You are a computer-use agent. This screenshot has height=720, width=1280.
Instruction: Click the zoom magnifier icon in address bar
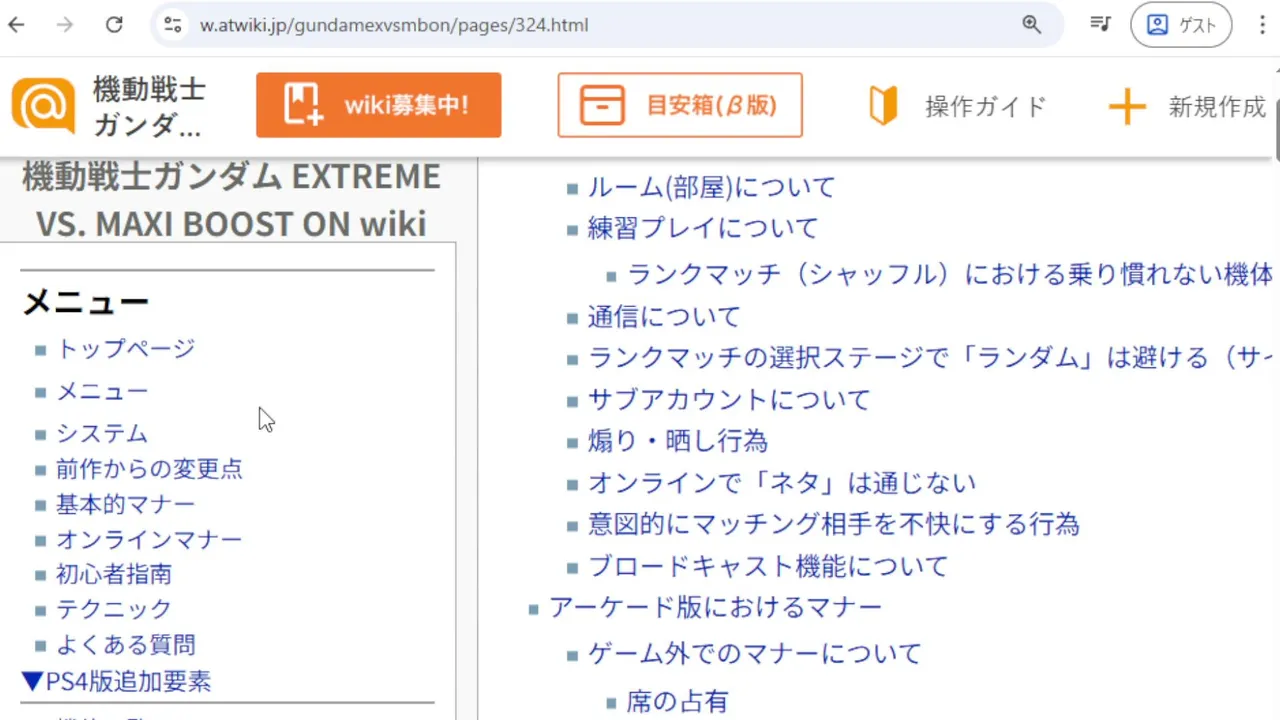[1032, 25]
